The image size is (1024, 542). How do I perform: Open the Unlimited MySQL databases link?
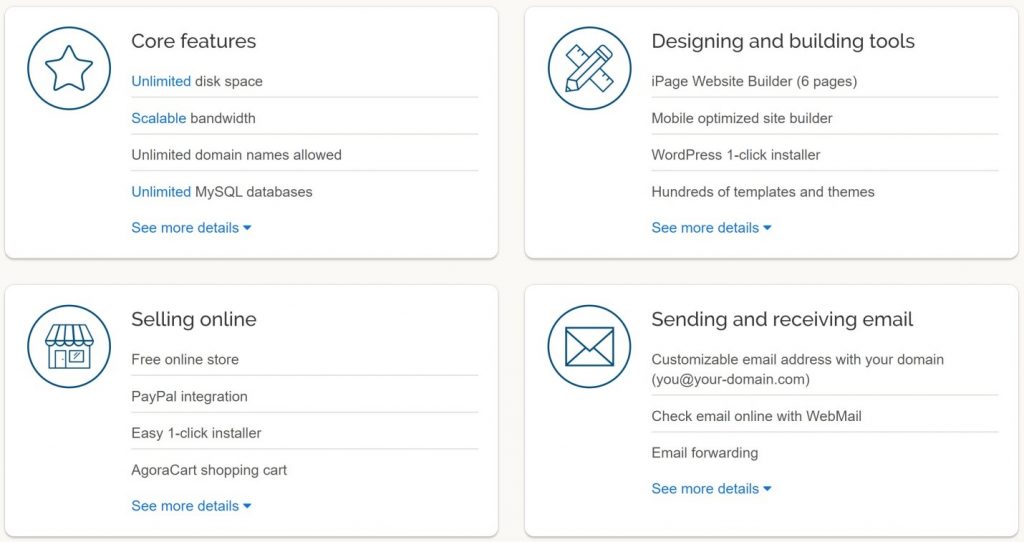(161, 192)
